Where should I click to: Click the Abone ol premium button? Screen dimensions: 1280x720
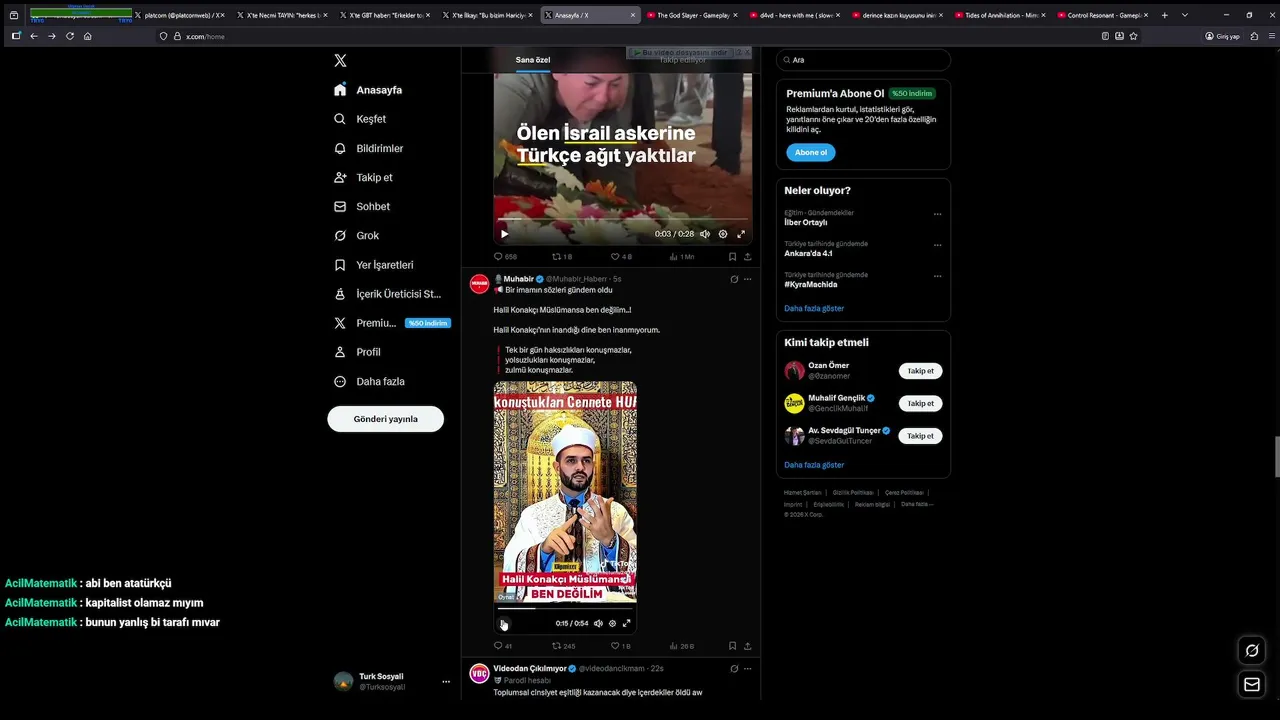click(x=810, y=152)
